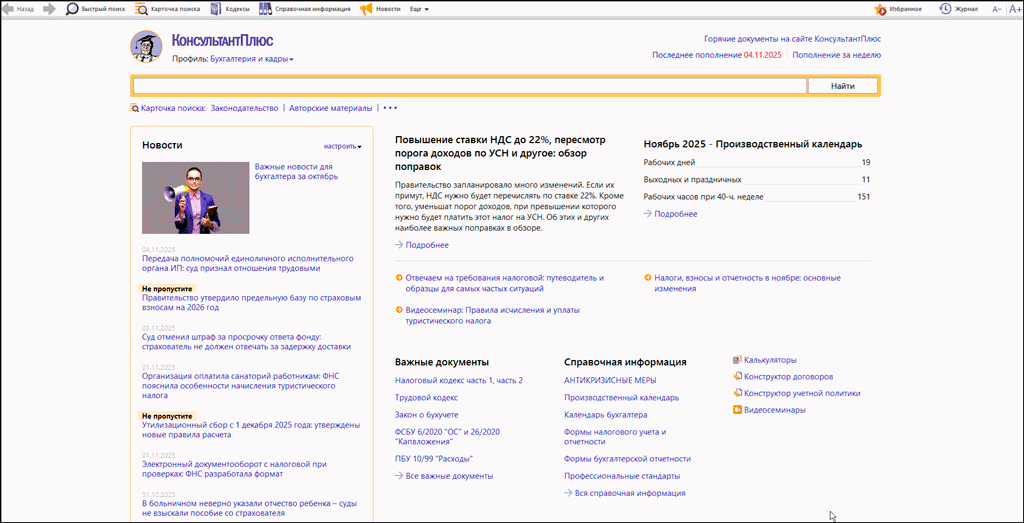Click the Новости megaphone toolbar icon
Screen dimensions: 1024x523
[366, 9]
